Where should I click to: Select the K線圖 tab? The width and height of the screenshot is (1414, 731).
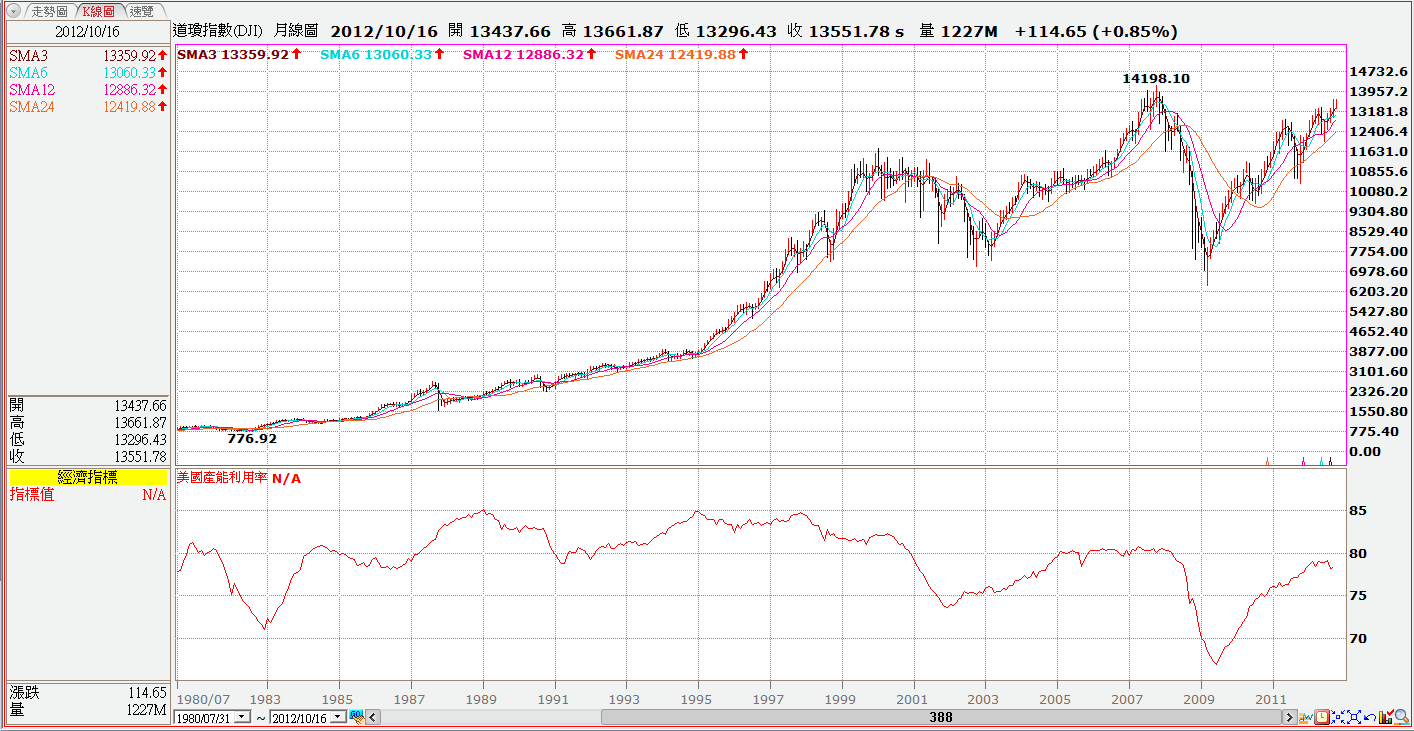[x=99, y=11]
